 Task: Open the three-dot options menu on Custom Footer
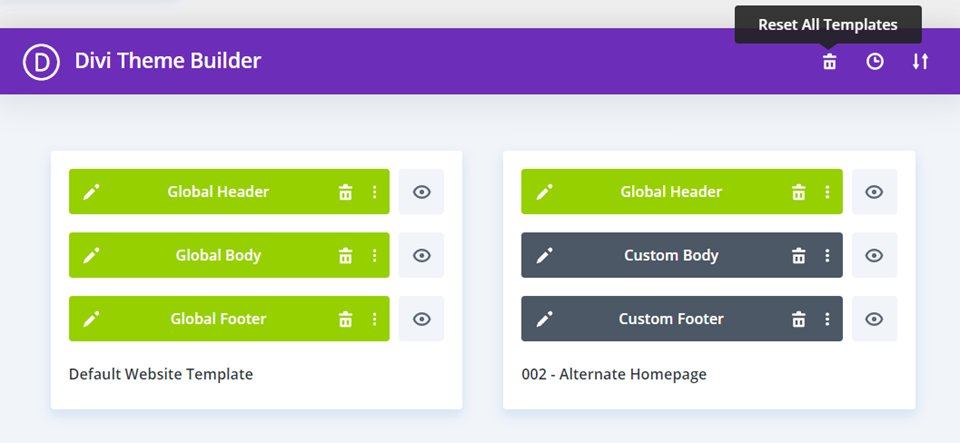(x=827, y=320)
